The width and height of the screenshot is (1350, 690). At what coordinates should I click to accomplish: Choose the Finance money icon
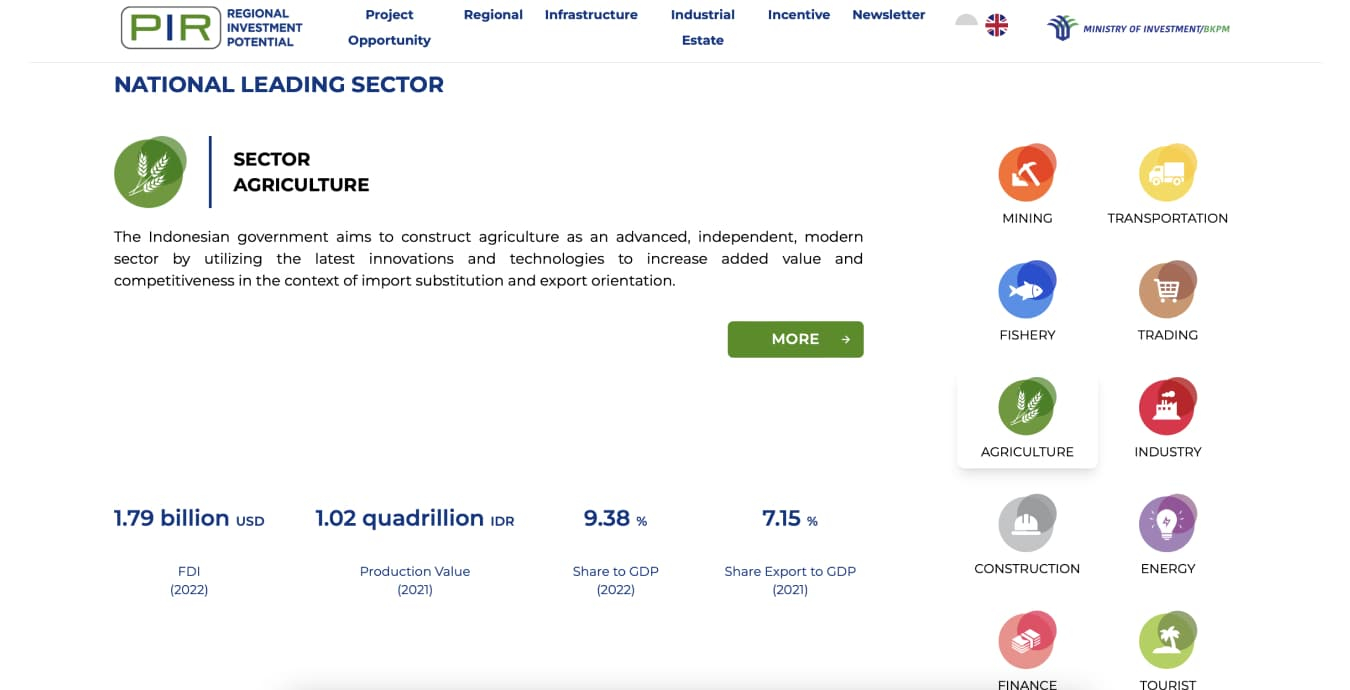(x=1026, y=641)
